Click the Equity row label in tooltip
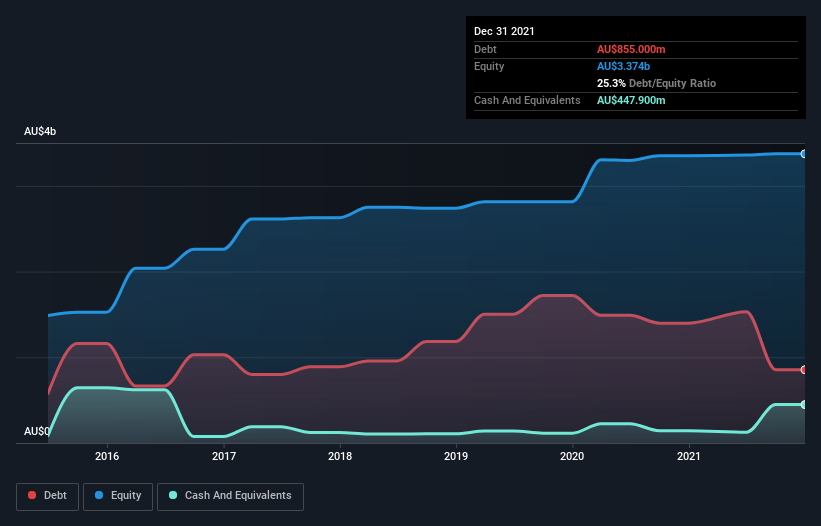Image resolution: width=821 pixels, height=526 pixels. (489, 66)
